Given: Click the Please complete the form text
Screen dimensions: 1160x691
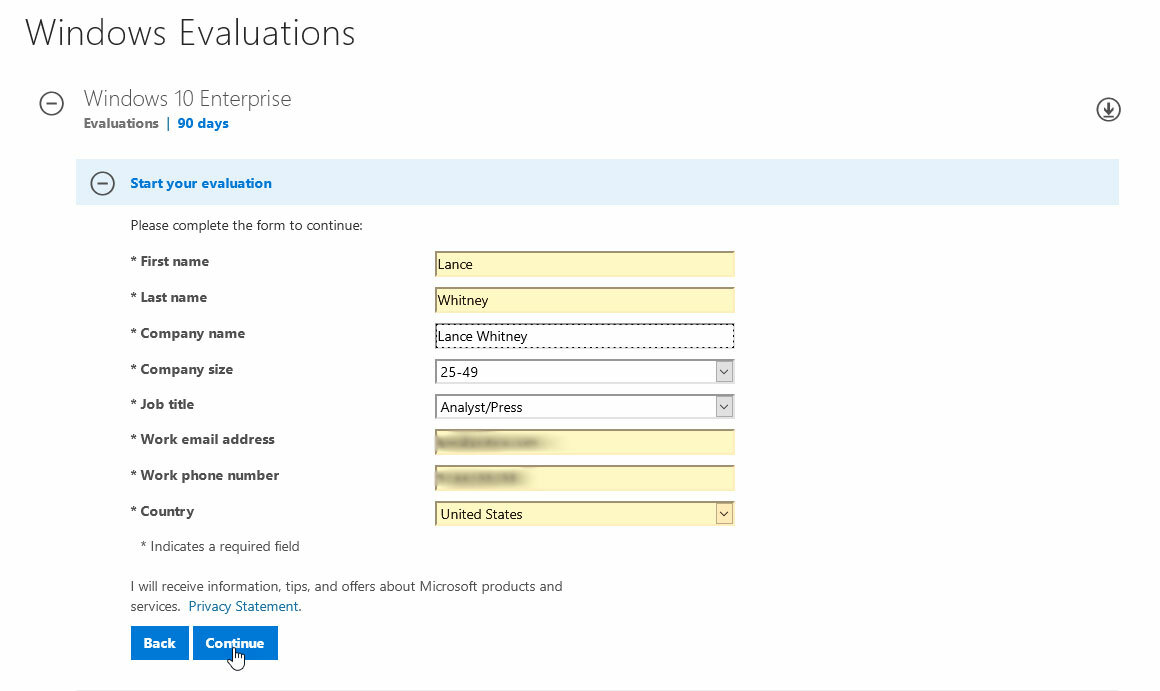Looking at the screenshot, I should coord(246,226).
